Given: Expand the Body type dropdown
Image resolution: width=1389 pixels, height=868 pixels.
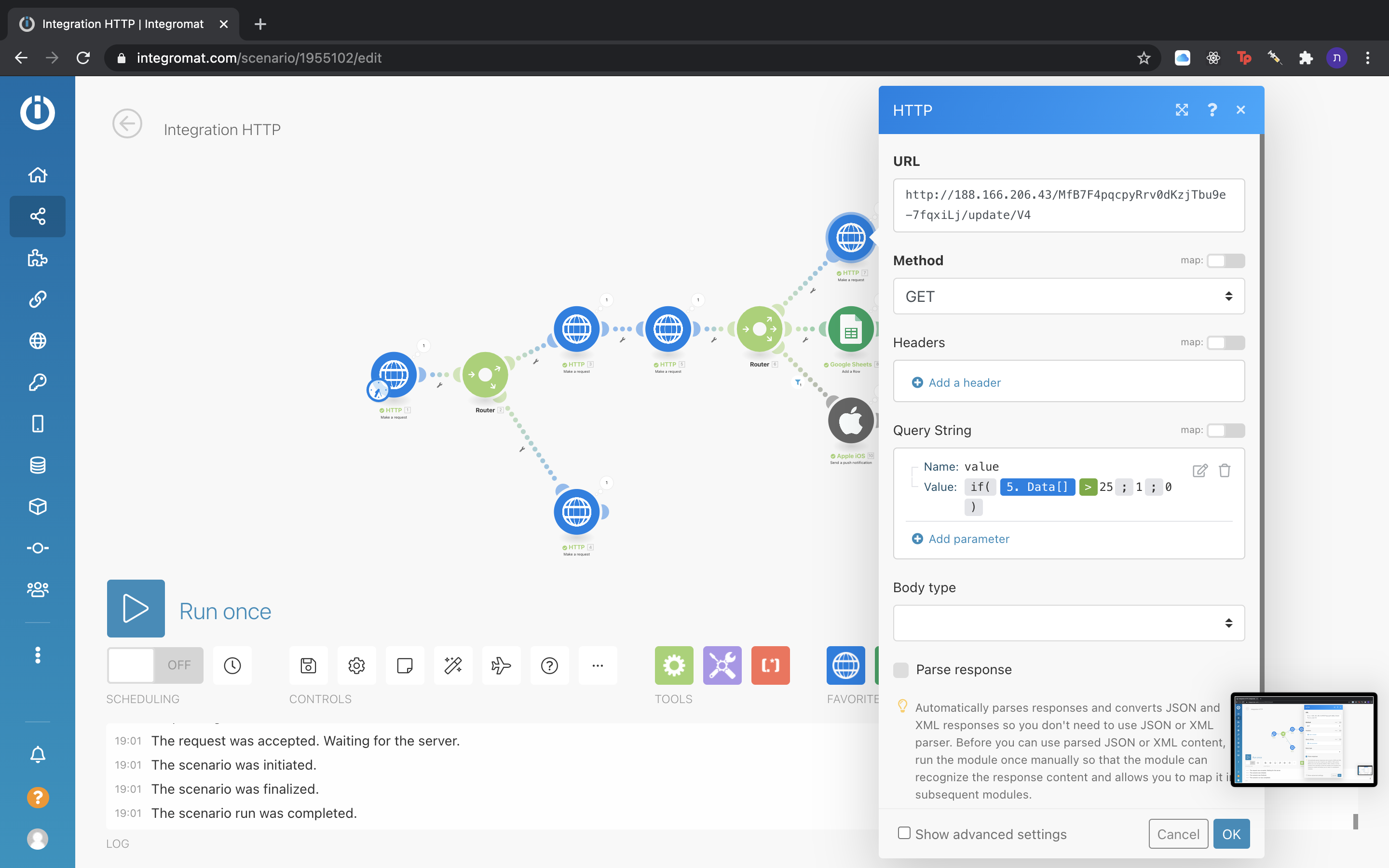Looking at the screenshot, I should click(1068, 623).
